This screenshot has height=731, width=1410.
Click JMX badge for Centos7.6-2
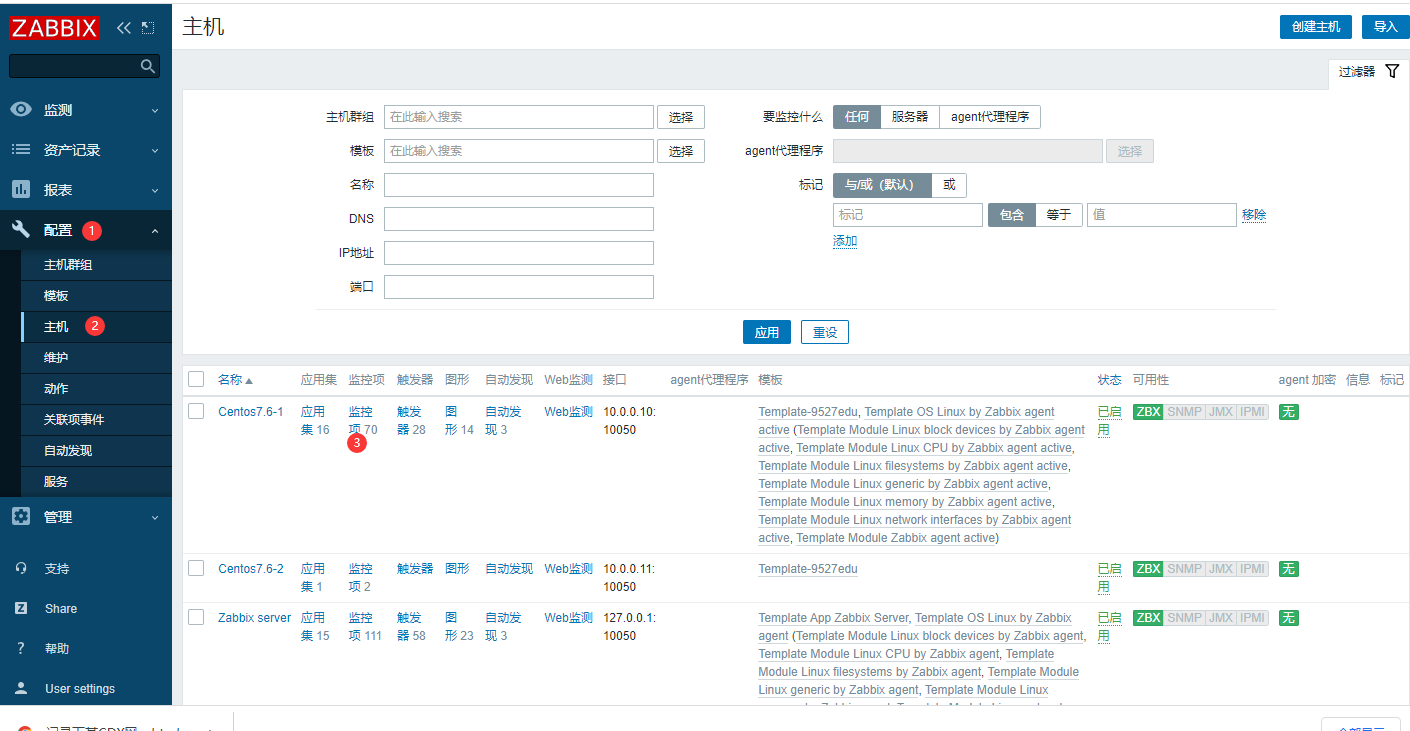(1220, 569)
